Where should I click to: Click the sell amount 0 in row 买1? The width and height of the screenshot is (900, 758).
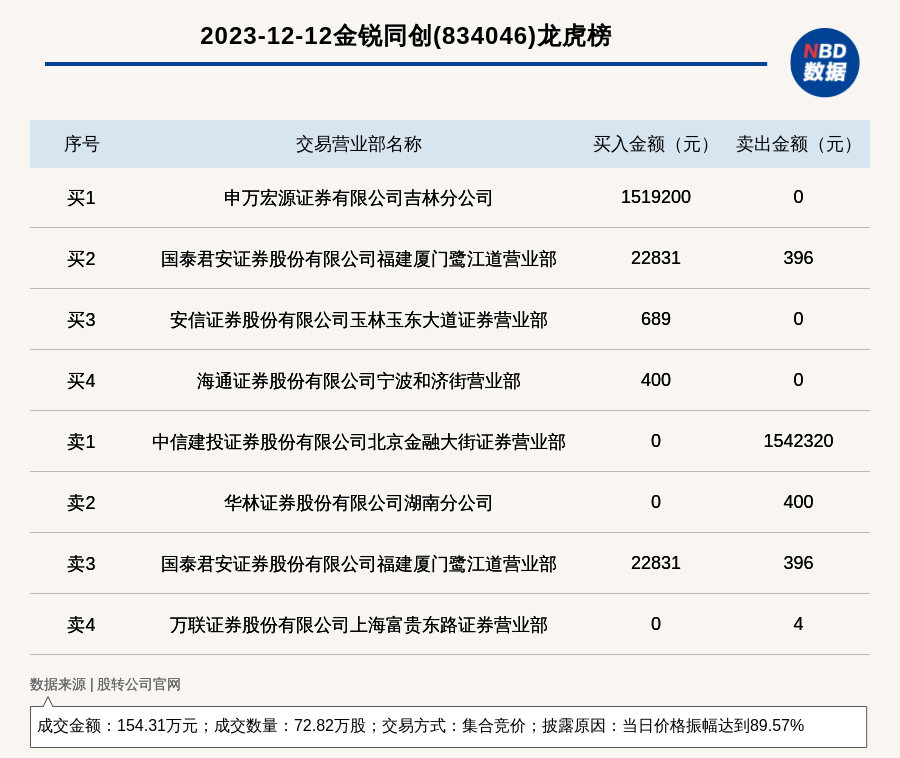tap(798, 197)
